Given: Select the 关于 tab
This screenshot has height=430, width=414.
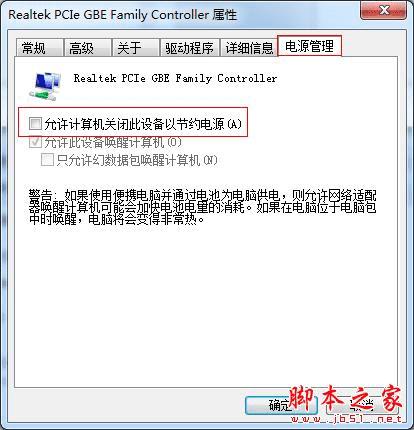Looking at the screenshot, I should (135, 48).
